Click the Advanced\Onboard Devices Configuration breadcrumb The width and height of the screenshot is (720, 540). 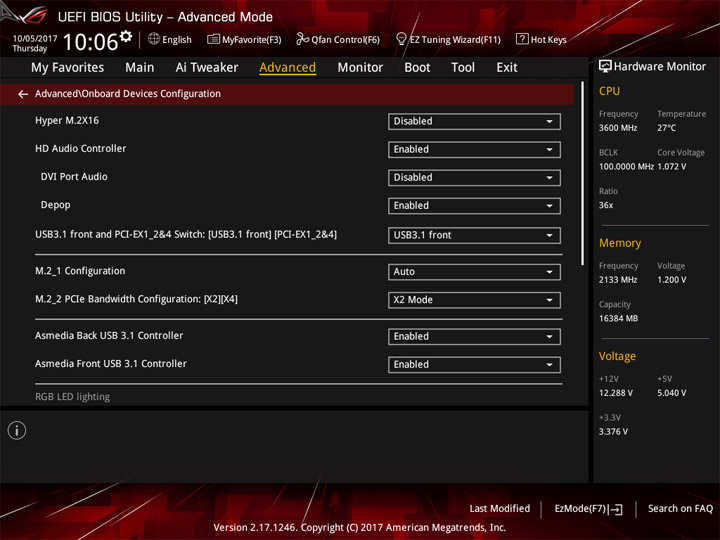click(128, 94)
